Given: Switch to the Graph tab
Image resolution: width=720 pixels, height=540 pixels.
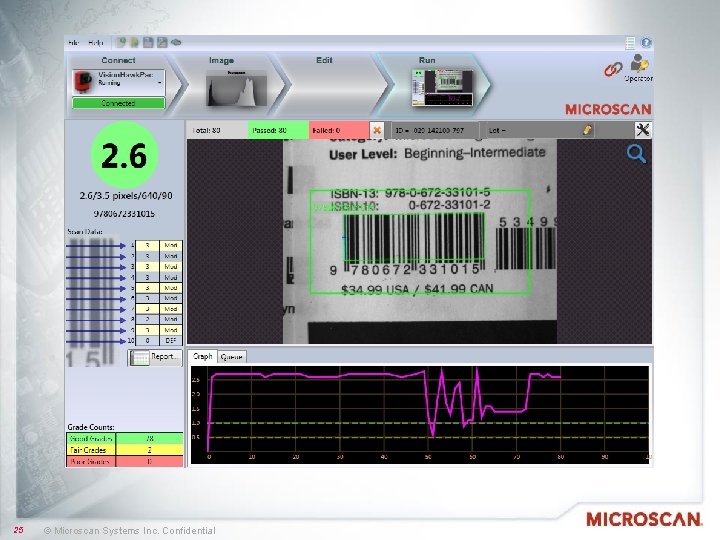Looking at the screenshot, I should [x=202, y=356].
